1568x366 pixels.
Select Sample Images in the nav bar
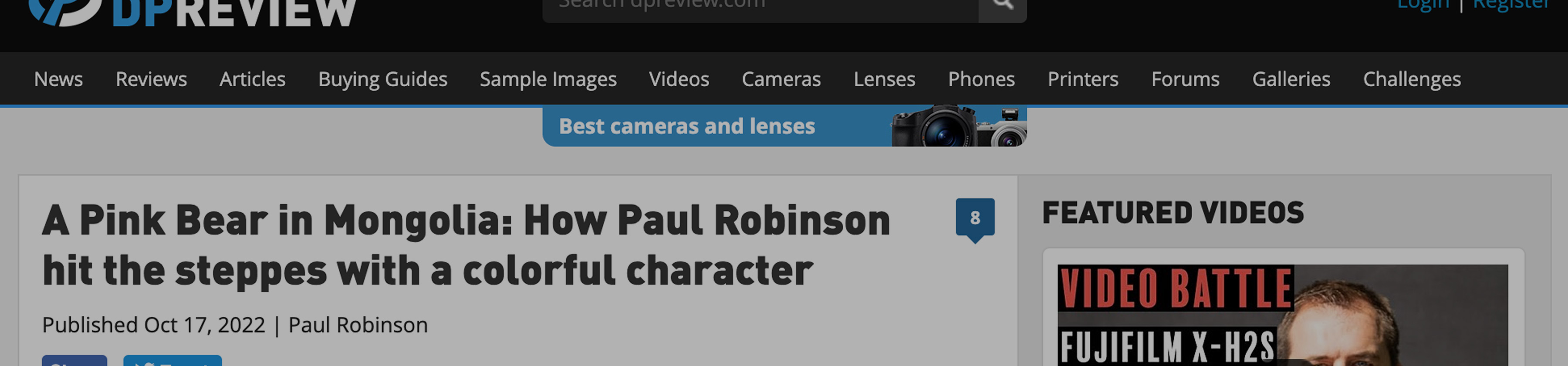point(548,79)
